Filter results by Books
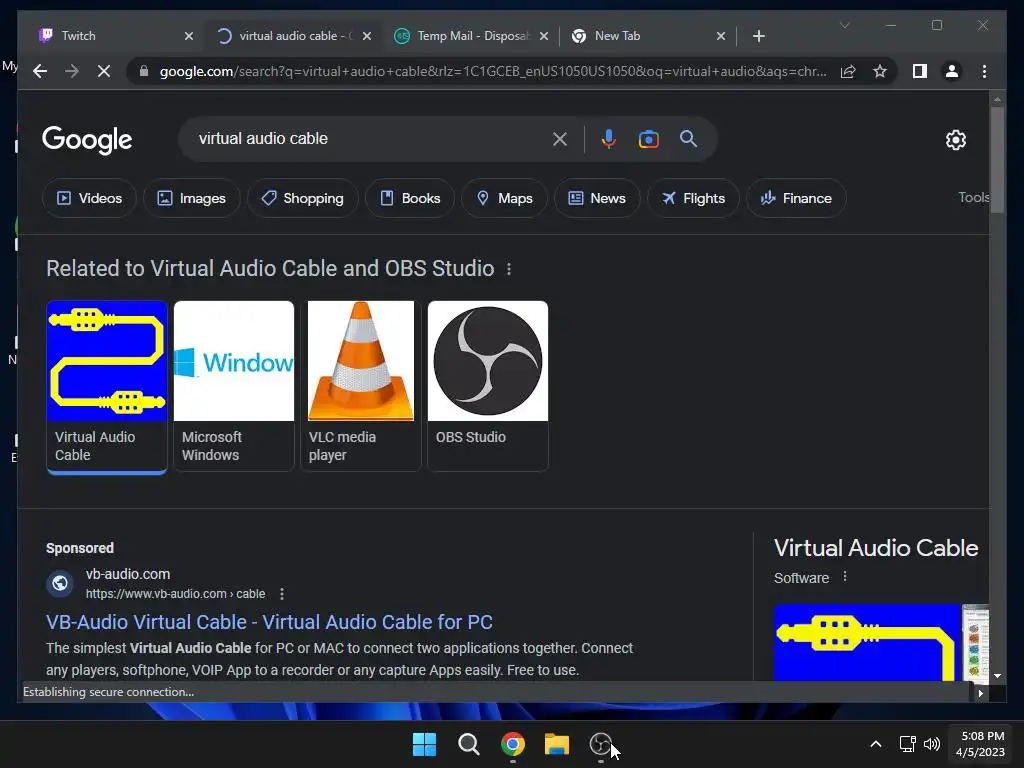Image resolution: width=1024 pixels, height=768 pixels. pos(410,198)
